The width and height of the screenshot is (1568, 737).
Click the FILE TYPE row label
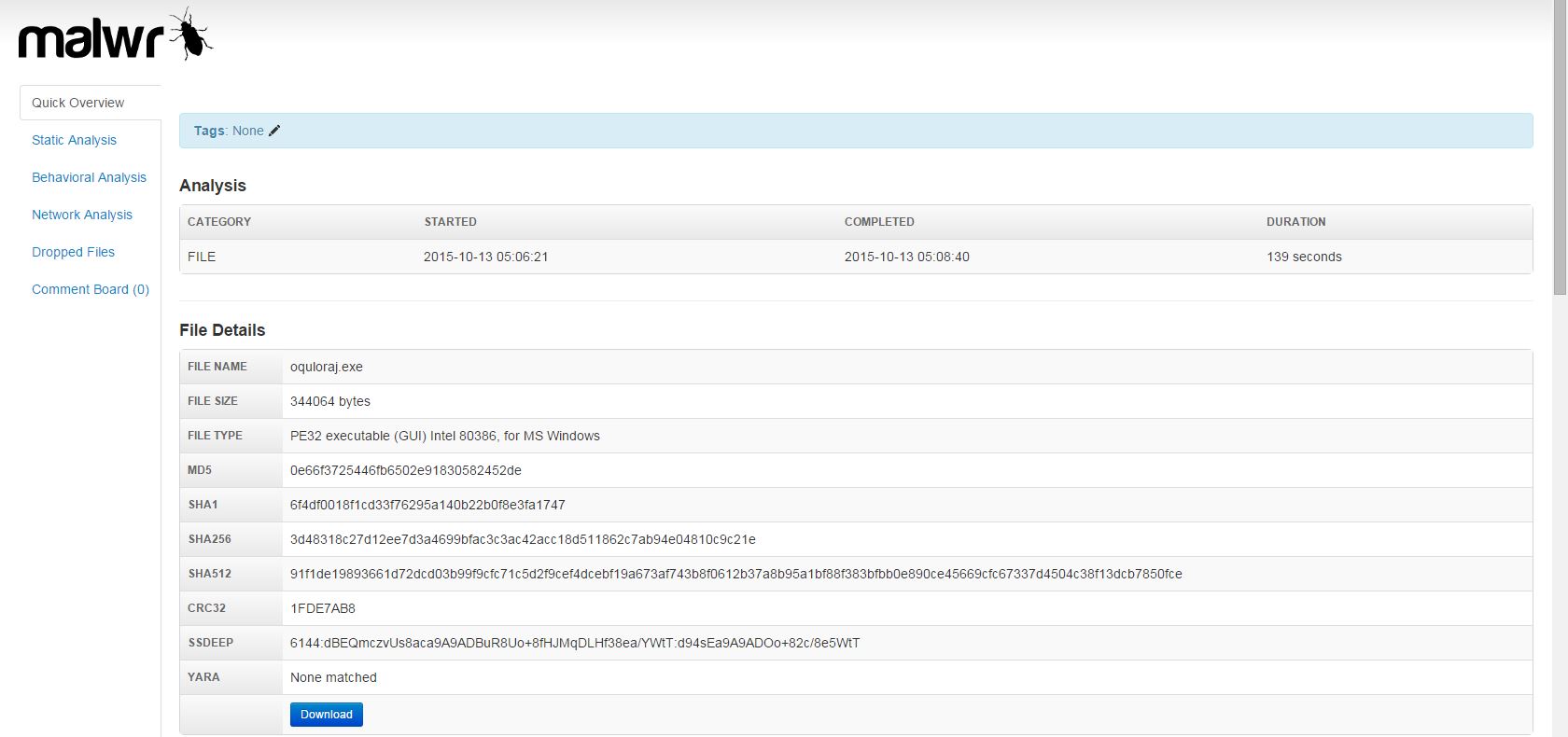(x=215, y=436)
